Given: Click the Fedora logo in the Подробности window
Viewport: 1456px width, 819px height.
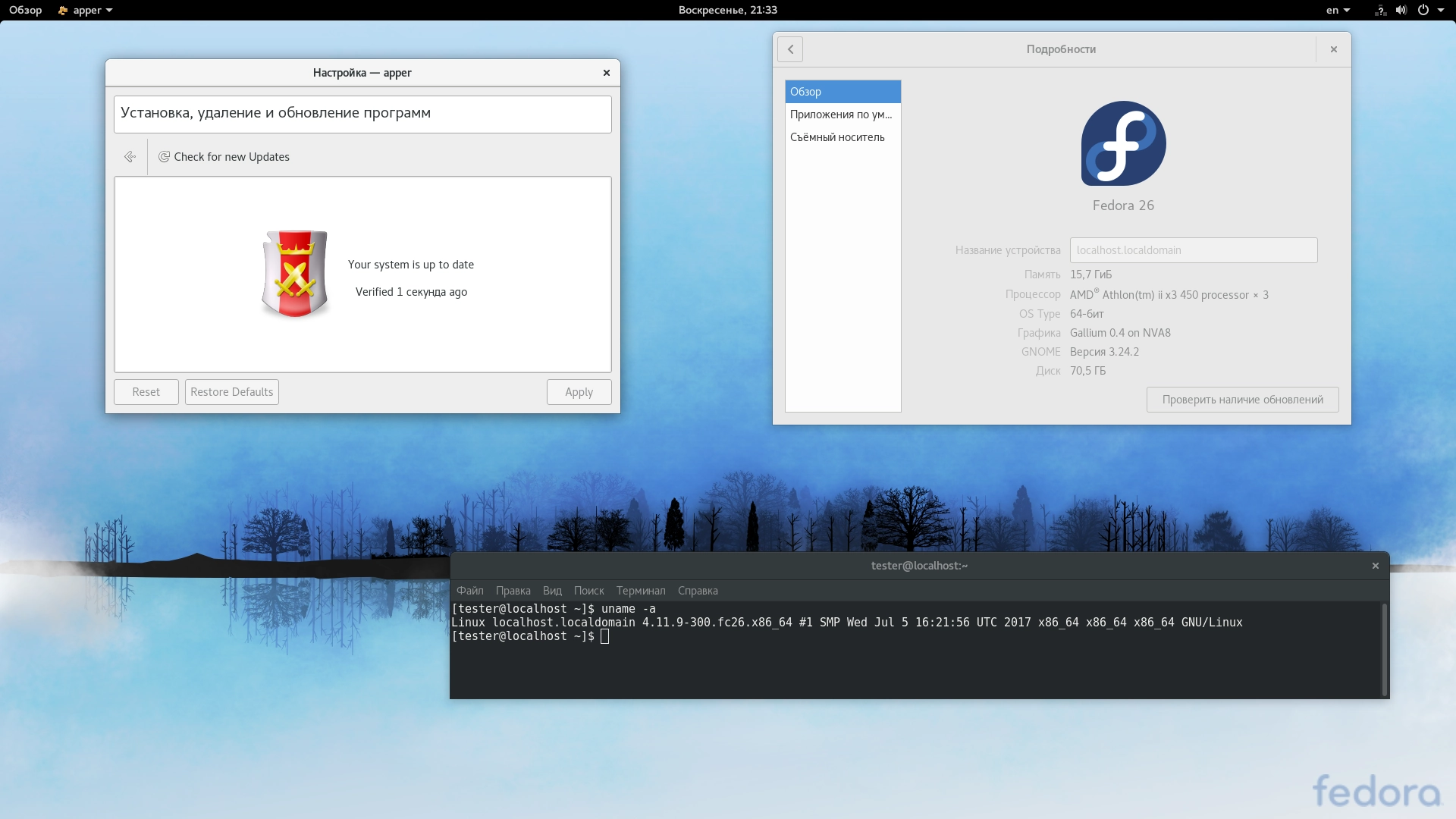Looking at the screenshot, I should coord(1124,143).
